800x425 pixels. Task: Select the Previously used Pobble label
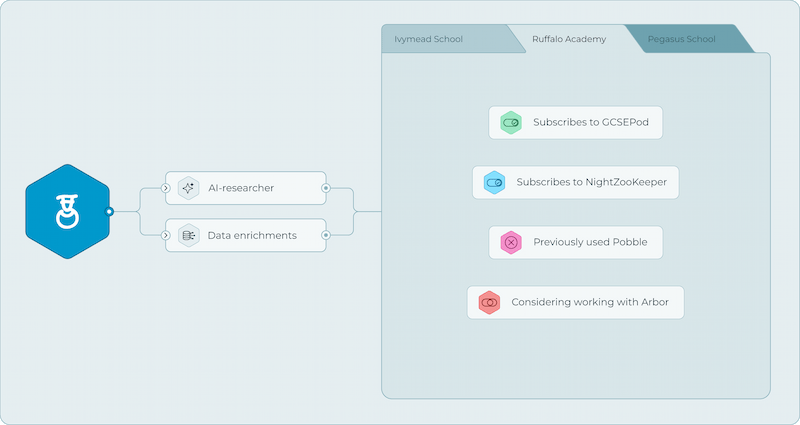583,242
